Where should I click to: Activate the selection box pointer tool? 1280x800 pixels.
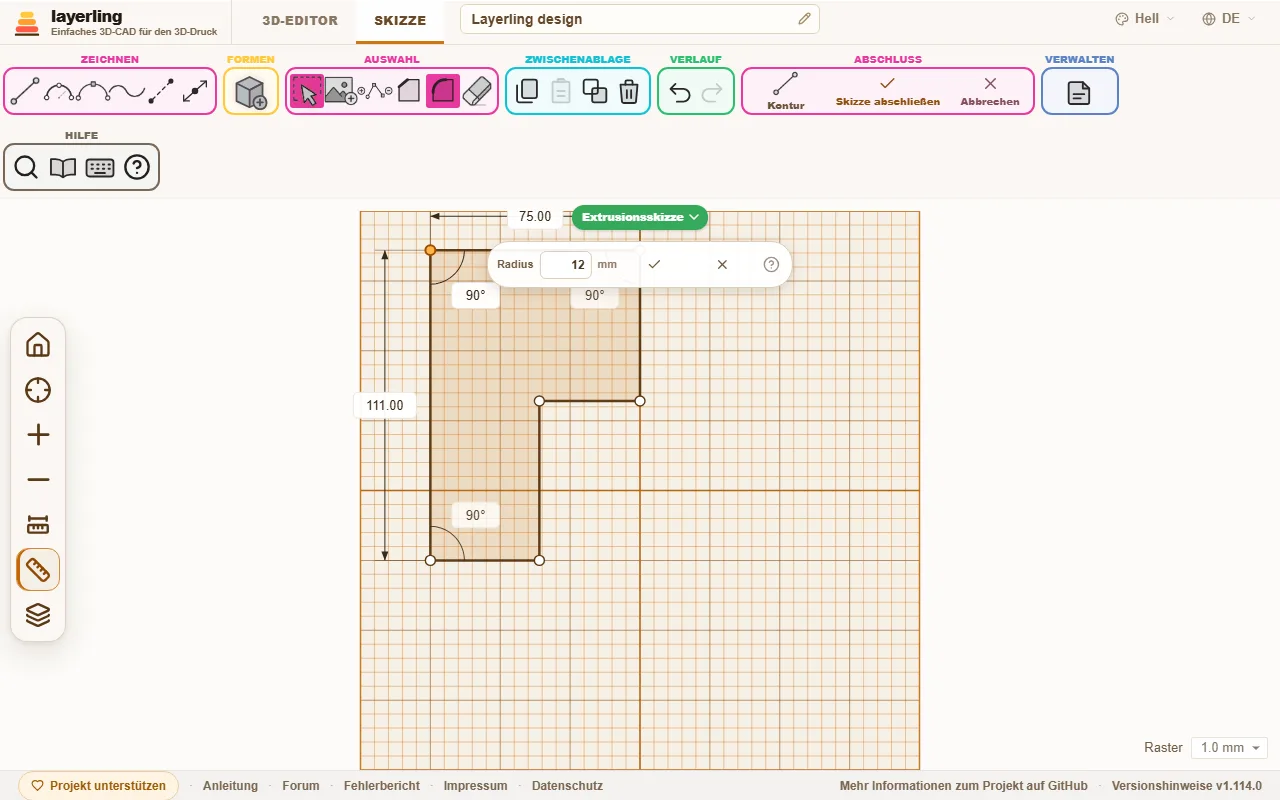[307, 92]
